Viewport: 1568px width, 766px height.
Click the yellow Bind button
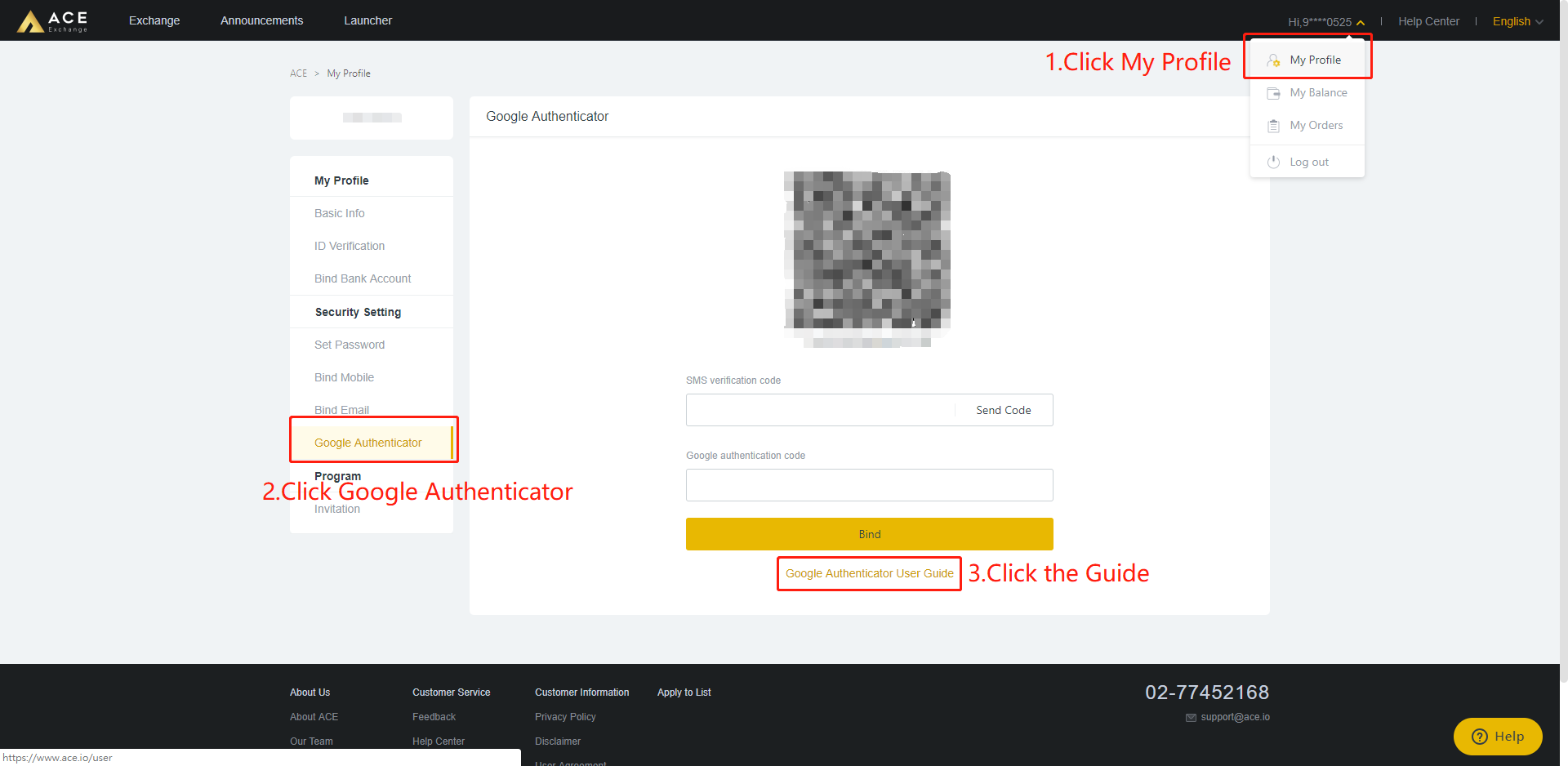tap(870, 534)
